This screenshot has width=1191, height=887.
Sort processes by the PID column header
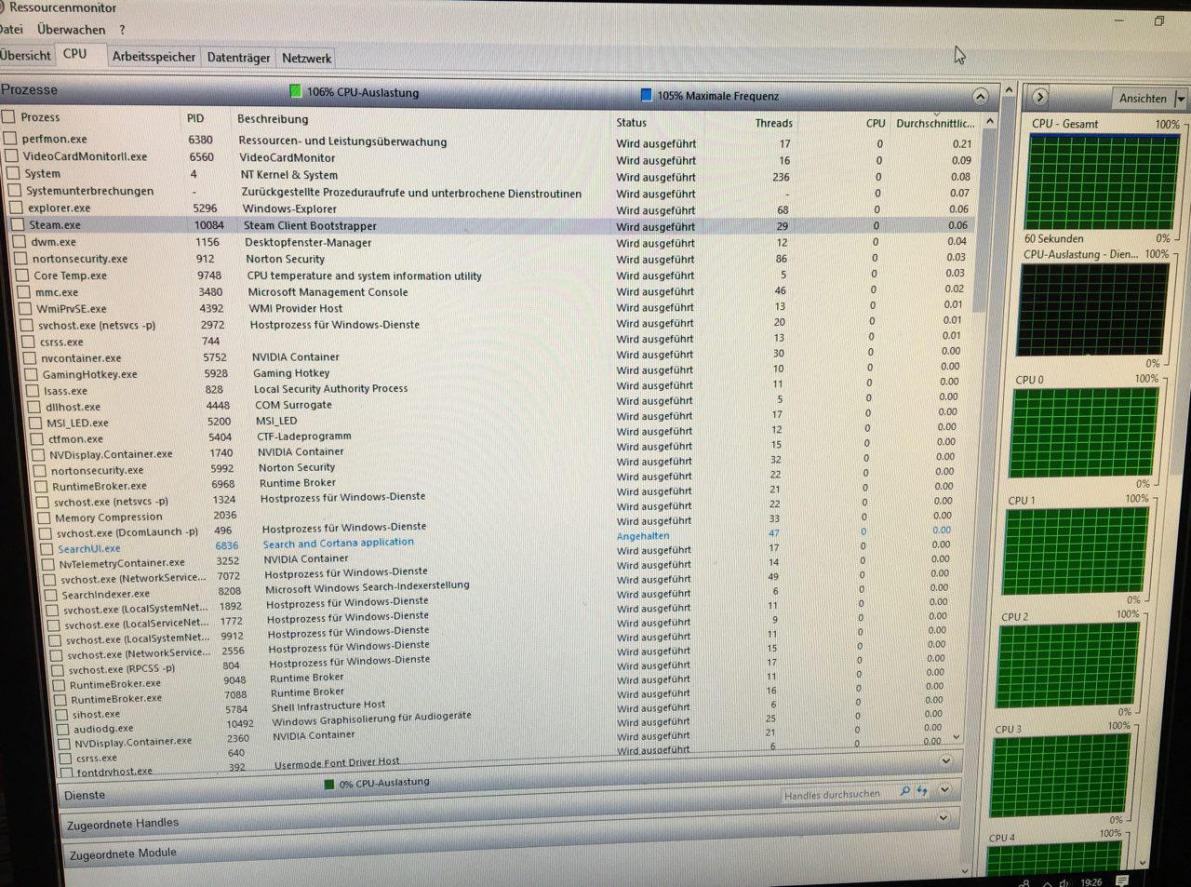coord(195,118)
